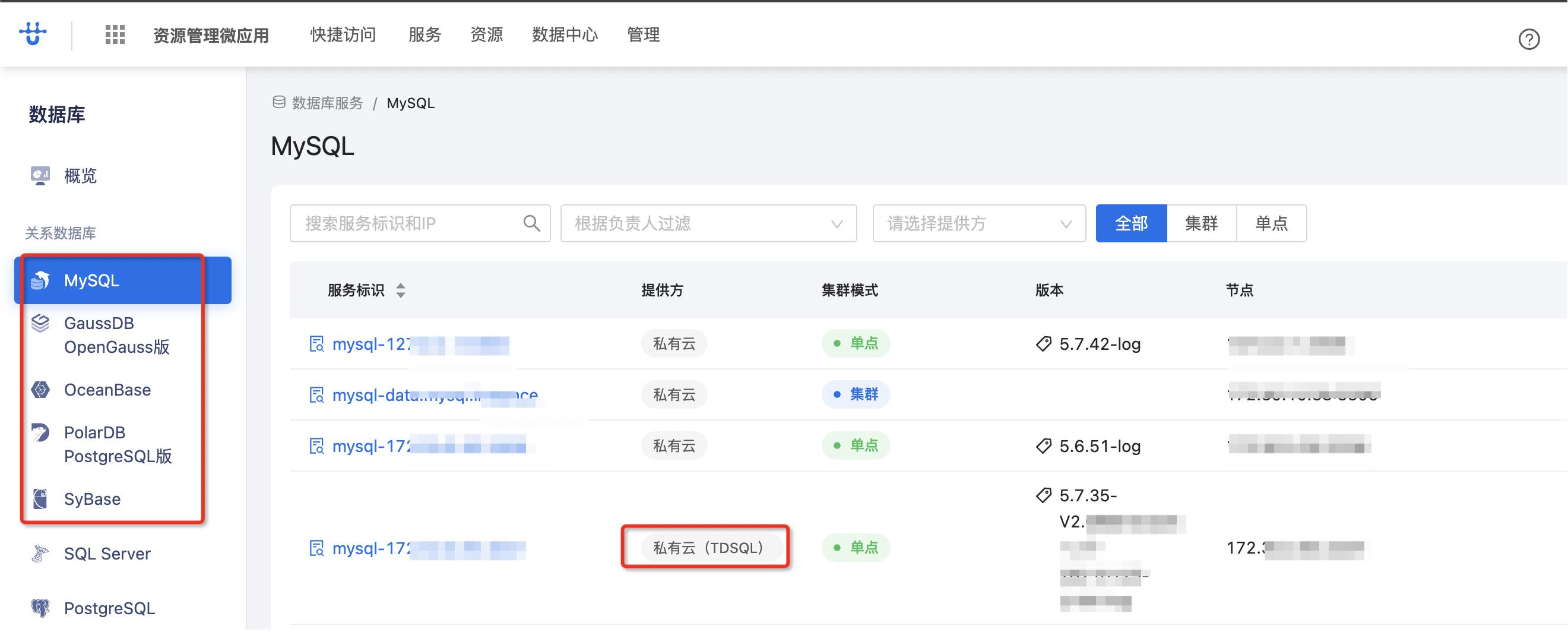
Task: Open the app grid launcher icon
Action: [x=115, y=34]
